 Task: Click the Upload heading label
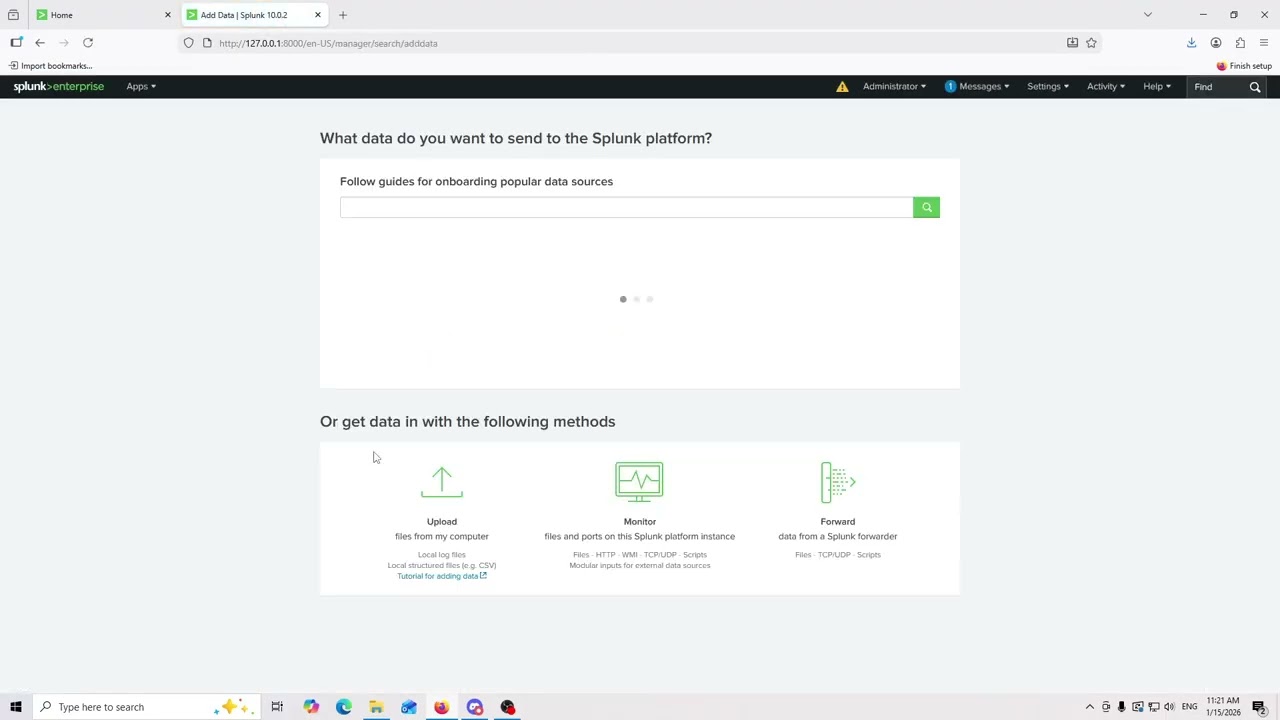(442, 522)
